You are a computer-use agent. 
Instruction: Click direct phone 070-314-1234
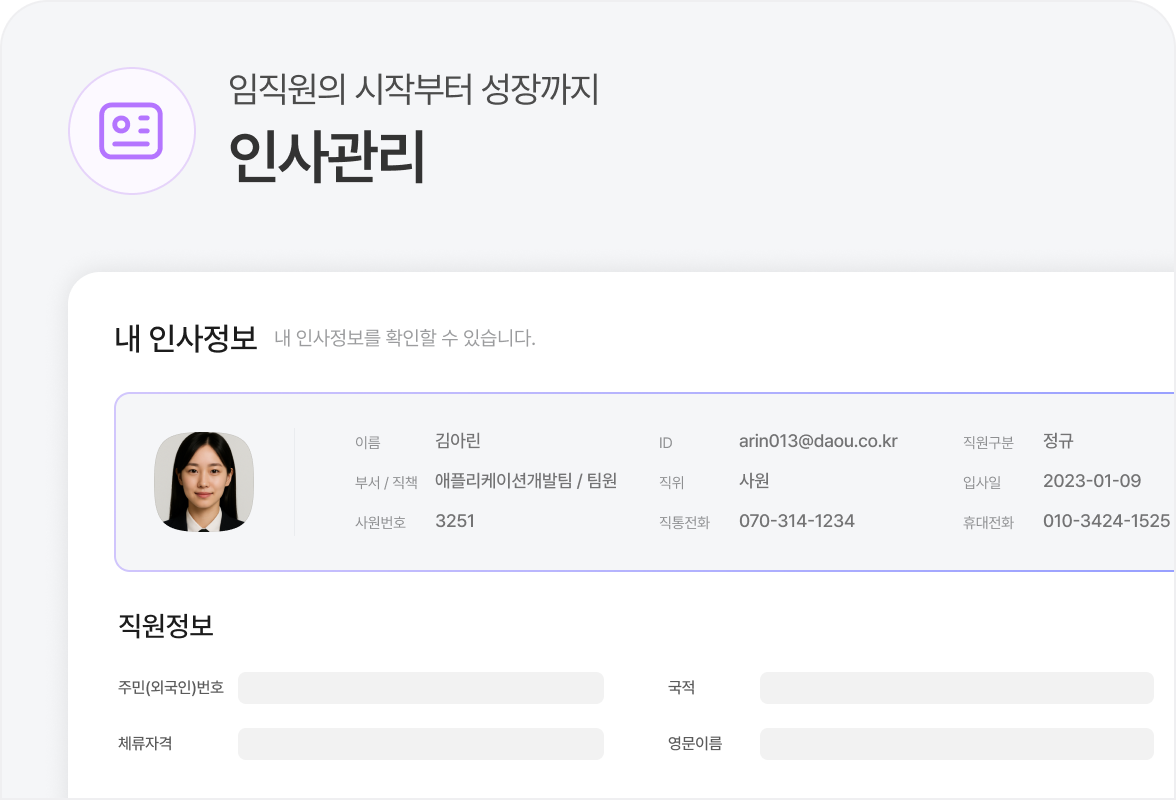pyautogui.click(x=796, y=521)
